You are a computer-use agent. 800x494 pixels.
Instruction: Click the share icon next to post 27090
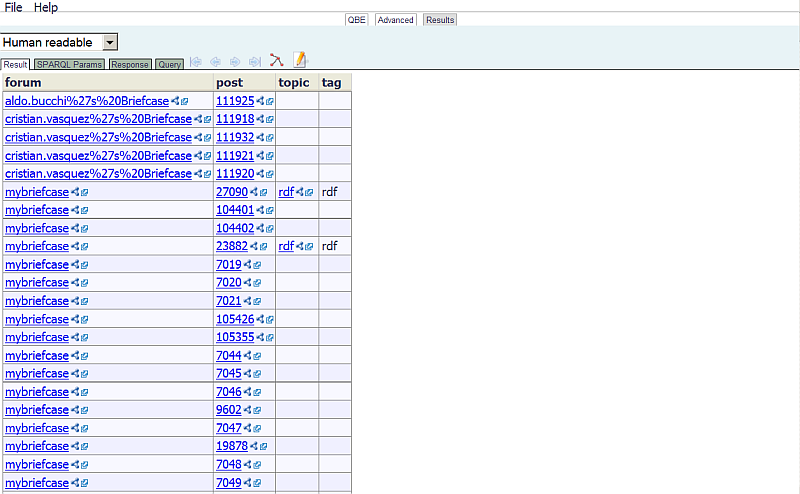(254, 192)
